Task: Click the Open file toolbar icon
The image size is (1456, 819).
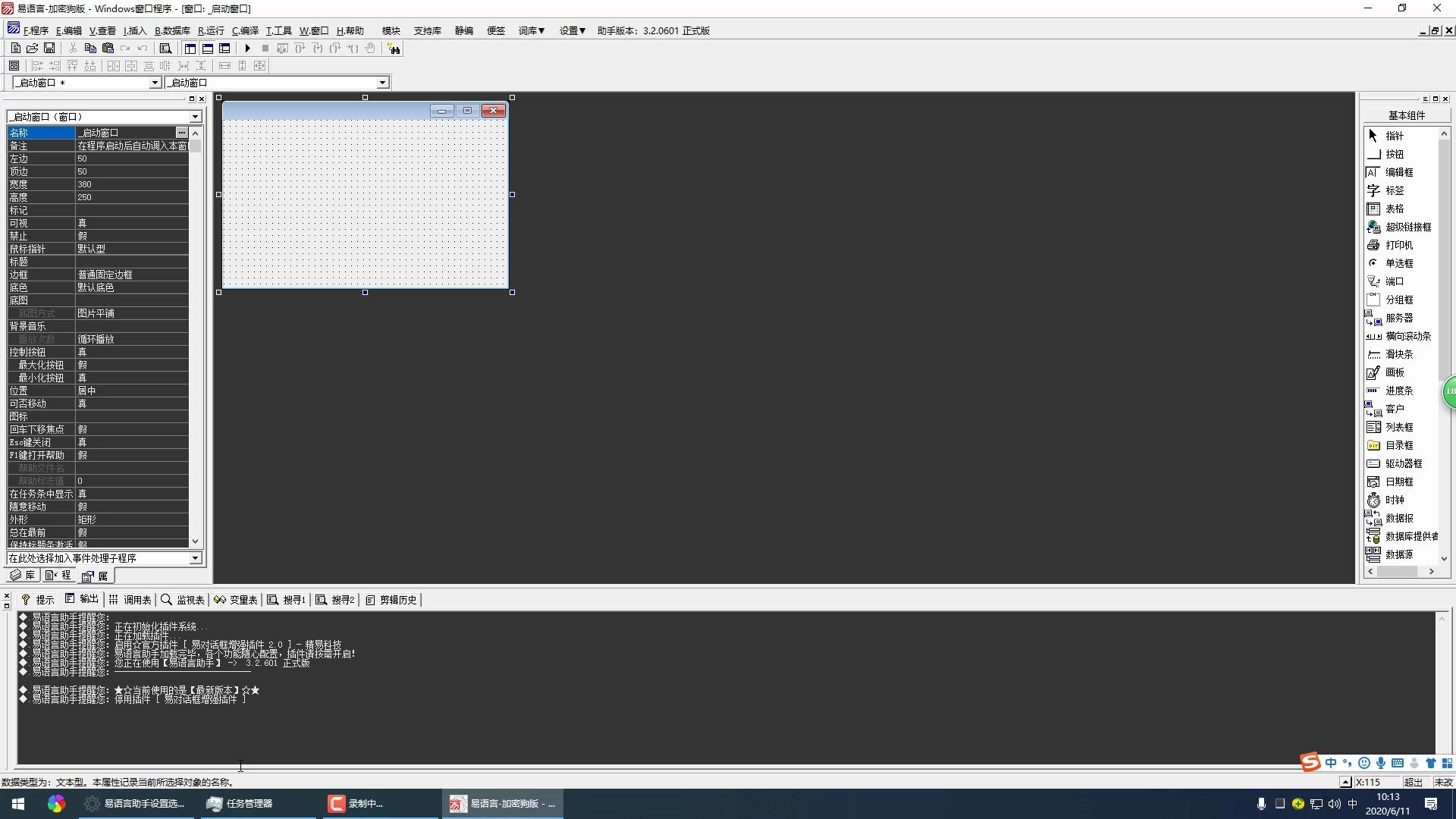Action: click(x=32, y=49)
